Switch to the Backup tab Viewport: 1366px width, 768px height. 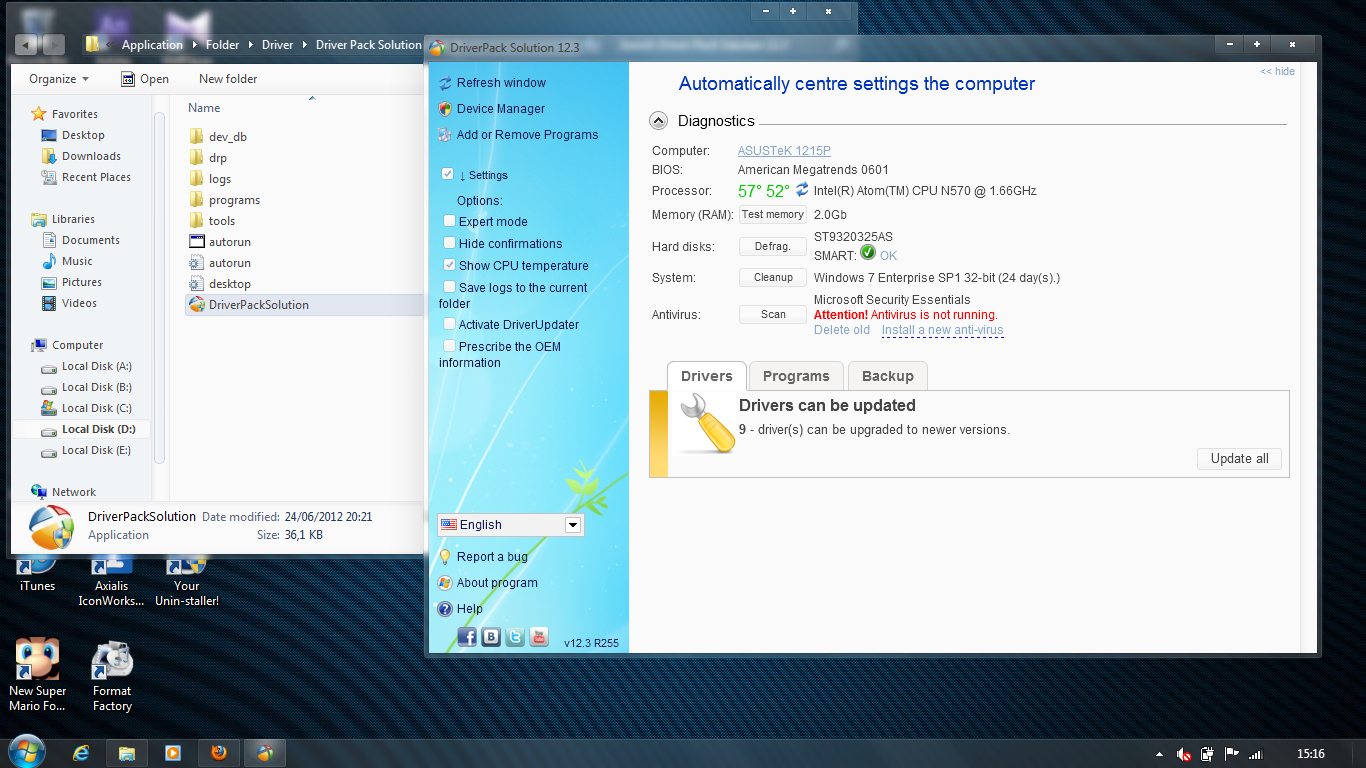(888, 376)
